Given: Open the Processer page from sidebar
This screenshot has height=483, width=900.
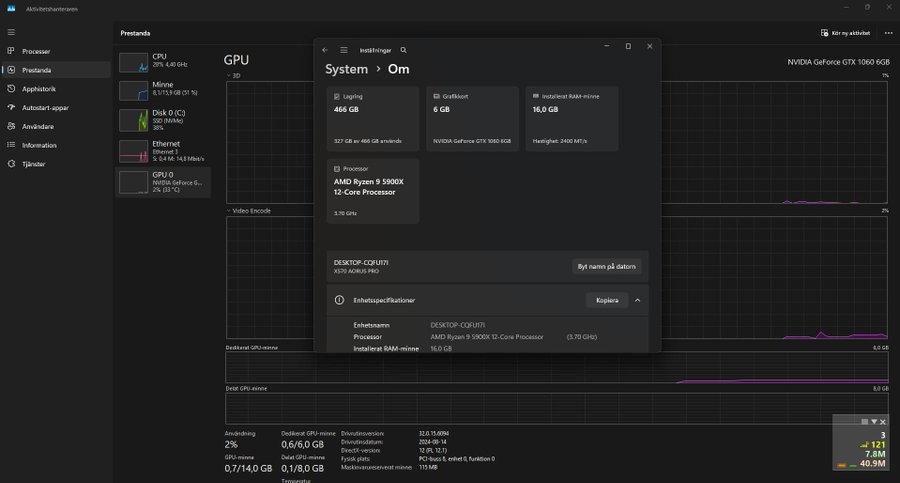Looking at the screenshot, I should point(36,51).
